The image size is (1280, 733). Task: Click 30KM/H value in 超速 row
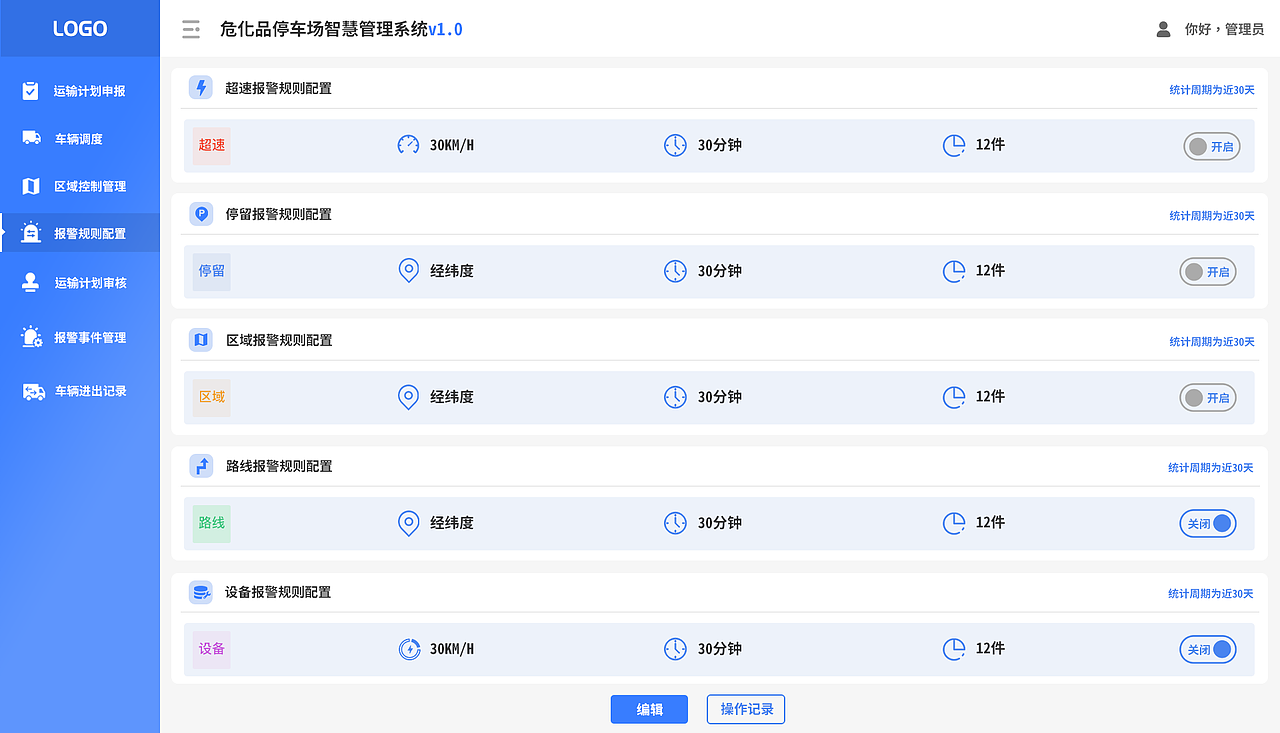452,145
